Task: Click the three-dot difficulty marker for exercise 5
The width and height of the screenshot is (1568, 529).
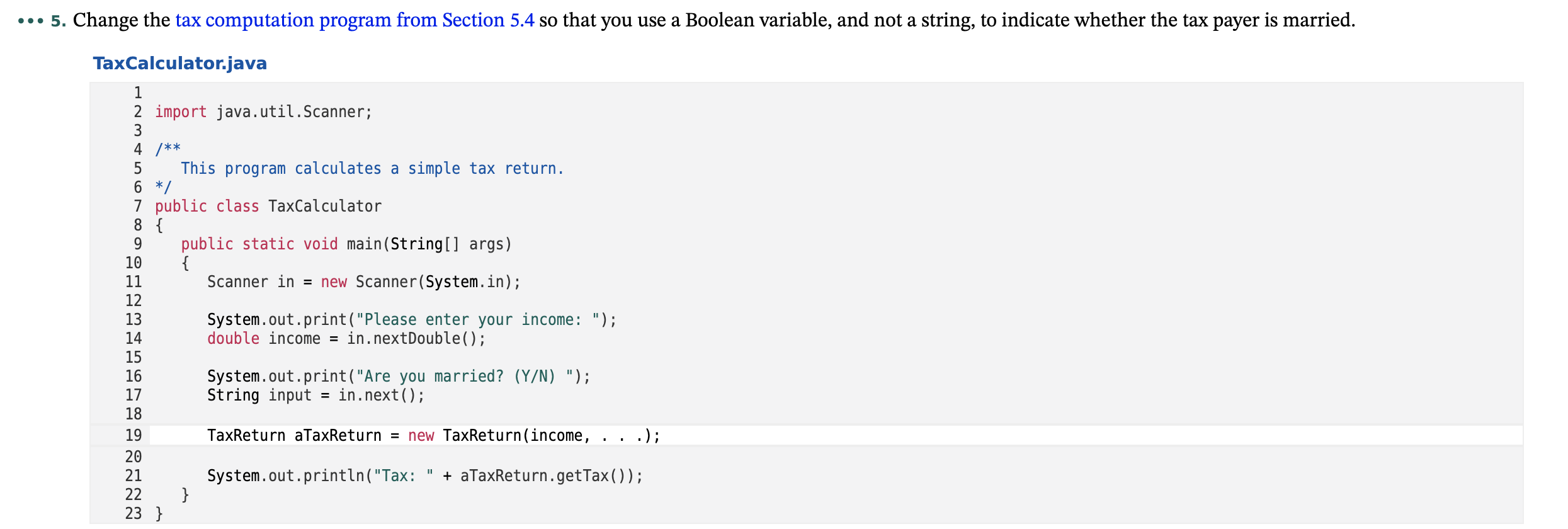Action: pyautogui.click(x=31, y=21)
